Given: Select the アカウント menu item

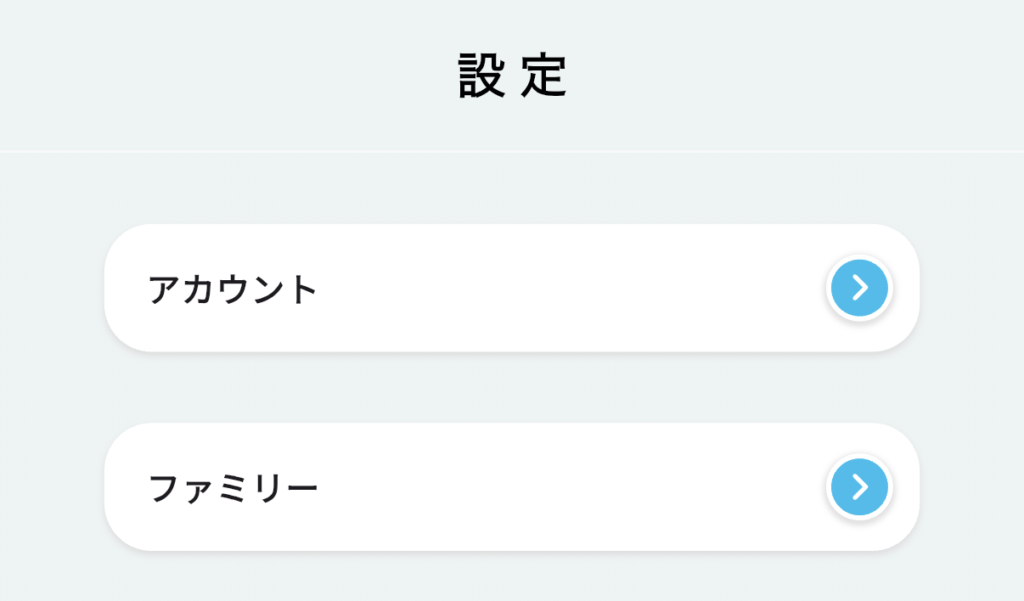Looking at the screenshot, I should (x=511, y=288).
